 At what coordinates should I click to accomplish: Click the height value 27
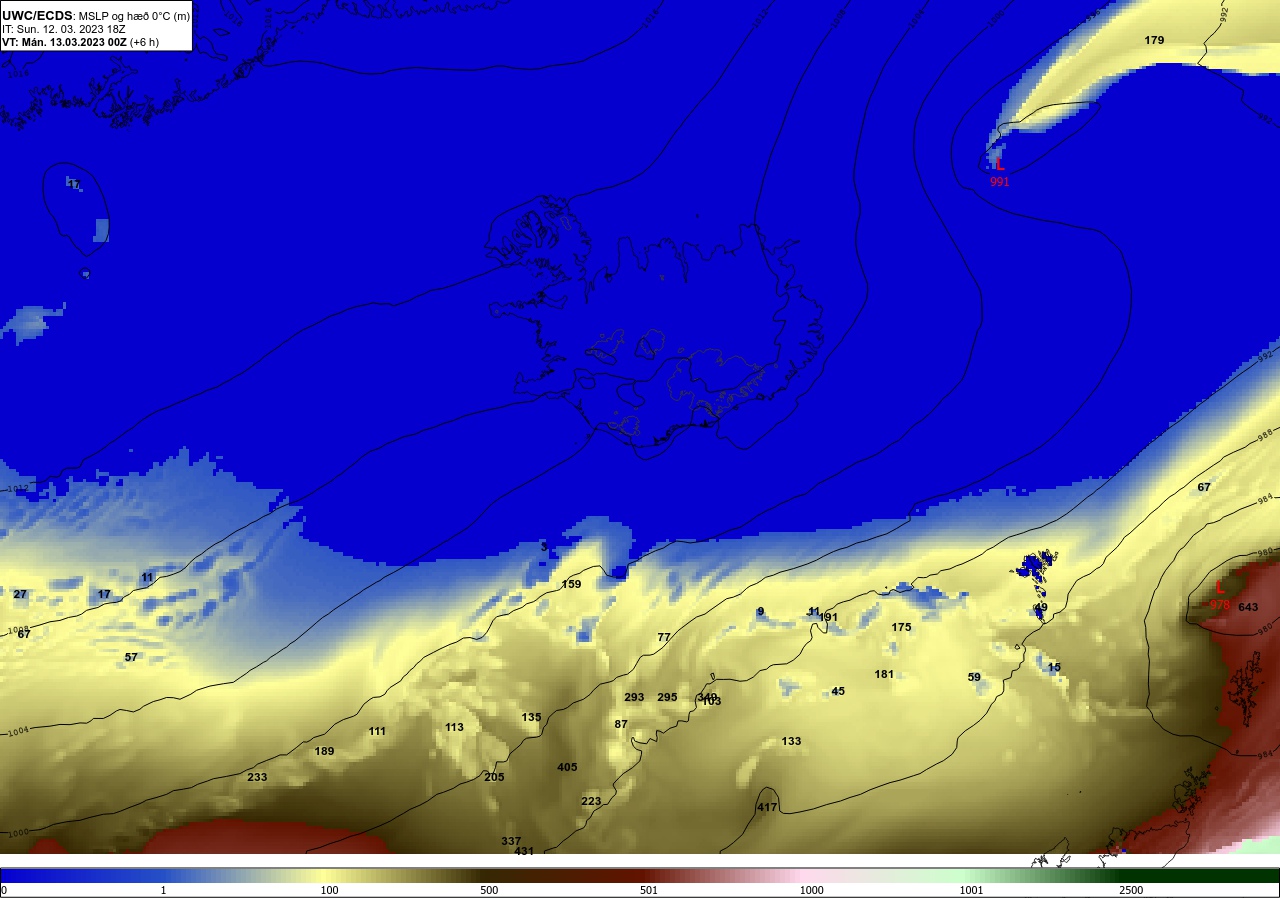coord(20,594)
